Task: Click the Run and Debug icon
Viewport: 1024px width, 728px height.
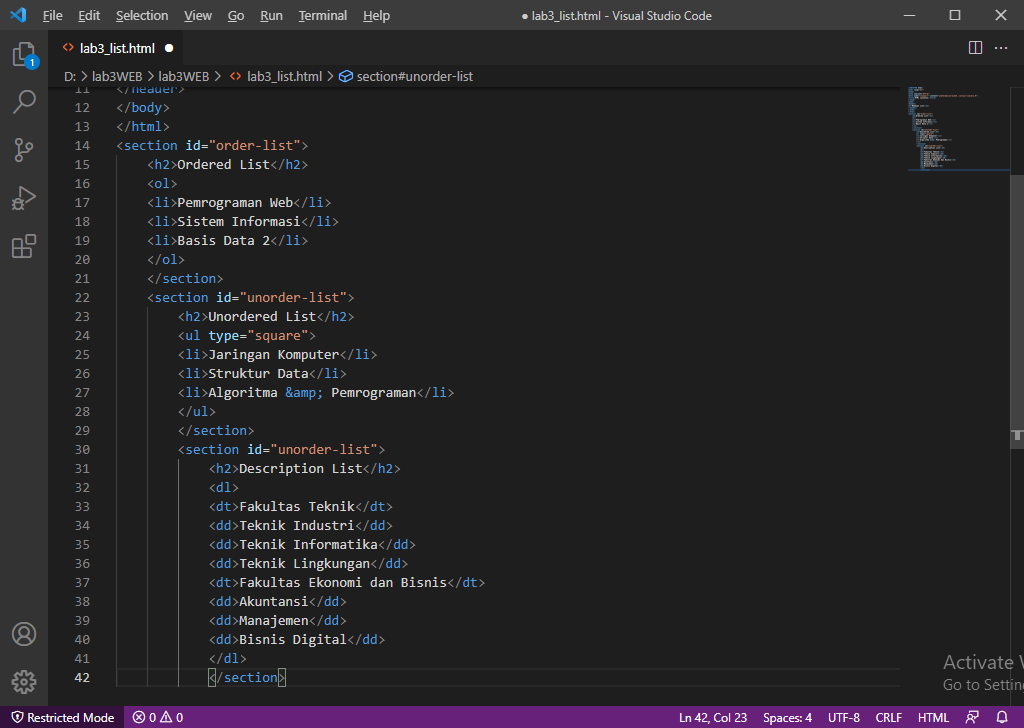Action: pyautogui.click(x=24, y=197)
